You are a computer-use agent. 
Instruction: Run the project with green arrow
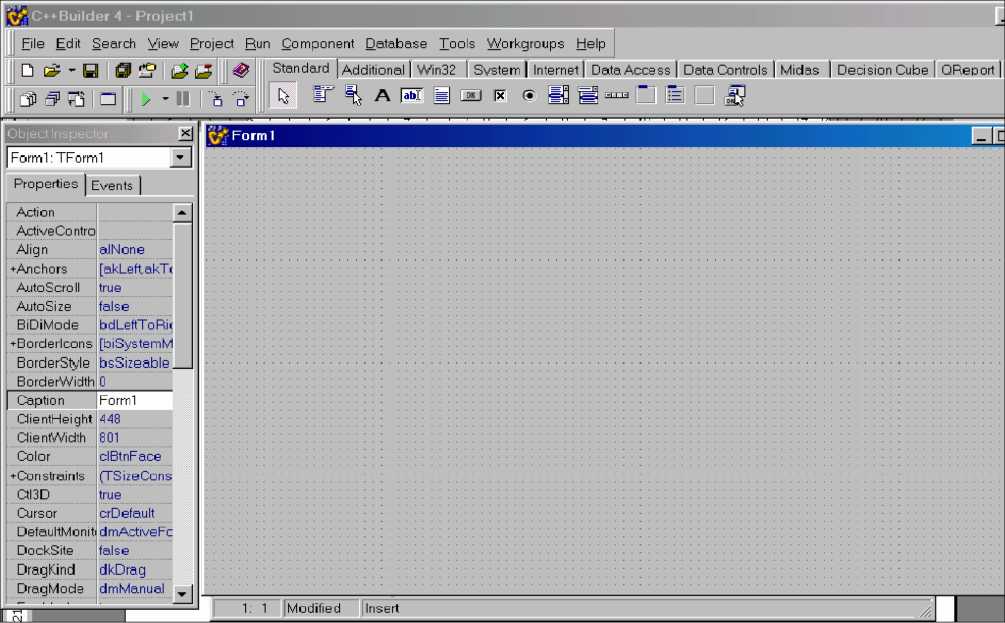[x=146, y=99]
